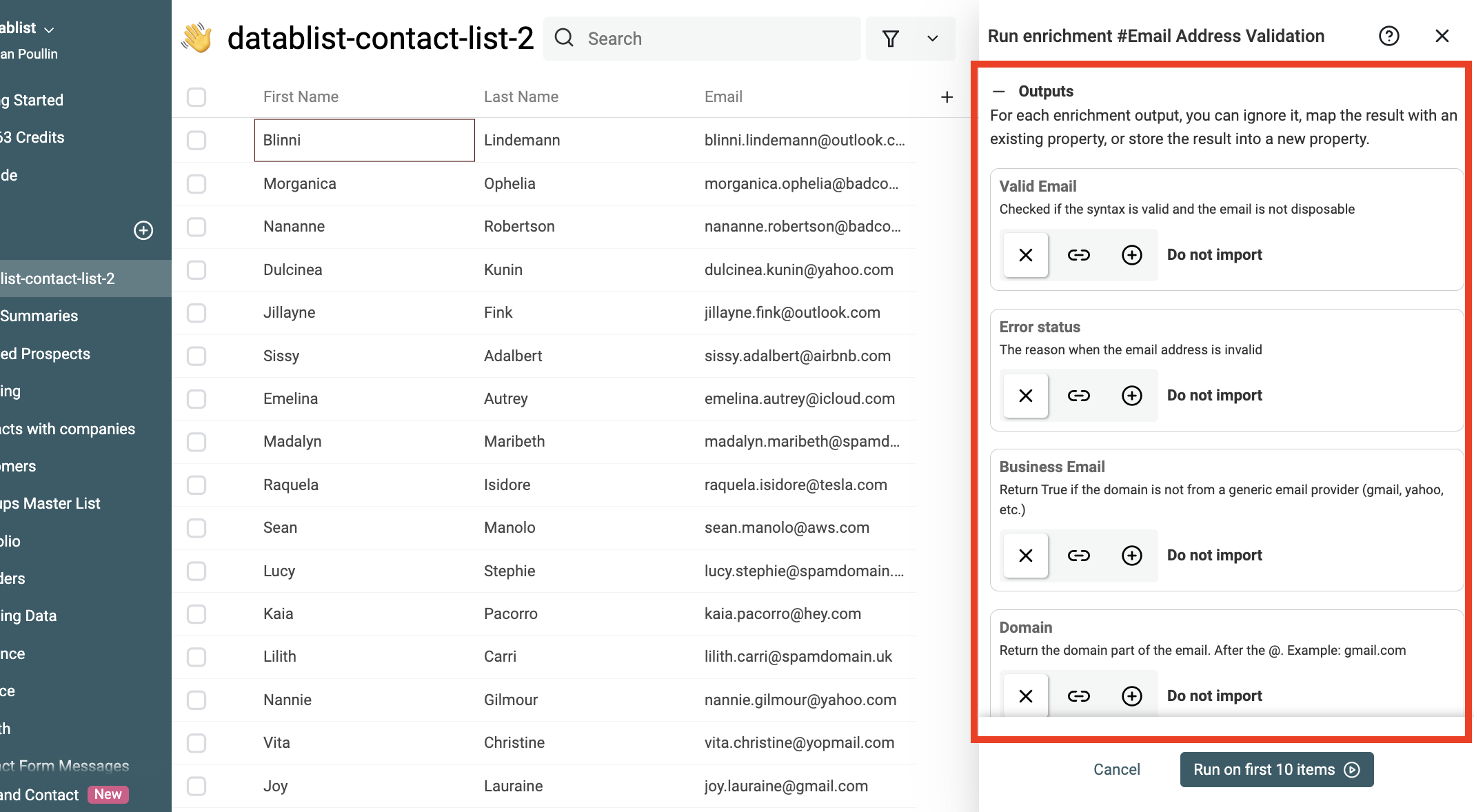
Task: Click the add column icon (+) in header
Action: click(x=947, y=97)
